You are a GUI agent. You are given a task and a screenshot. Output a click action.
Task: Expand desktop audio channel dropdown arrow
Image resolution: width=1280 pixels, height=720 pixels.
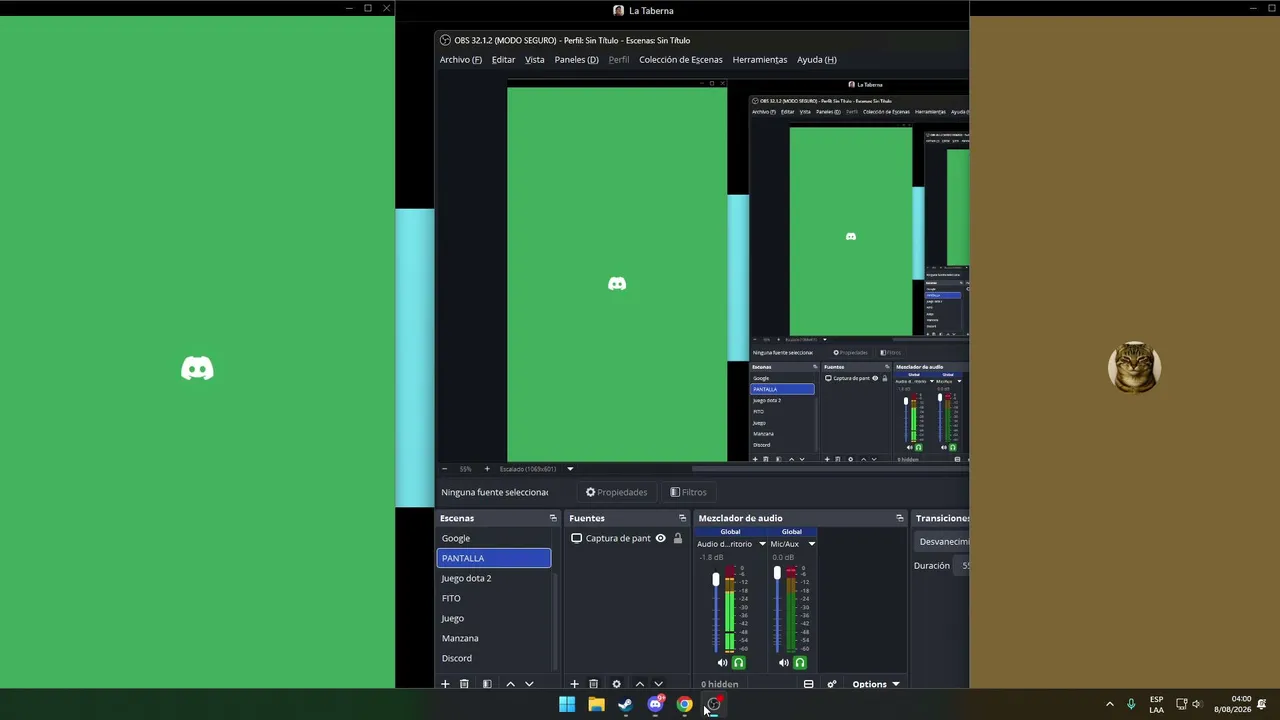click(x=762, y=544)
